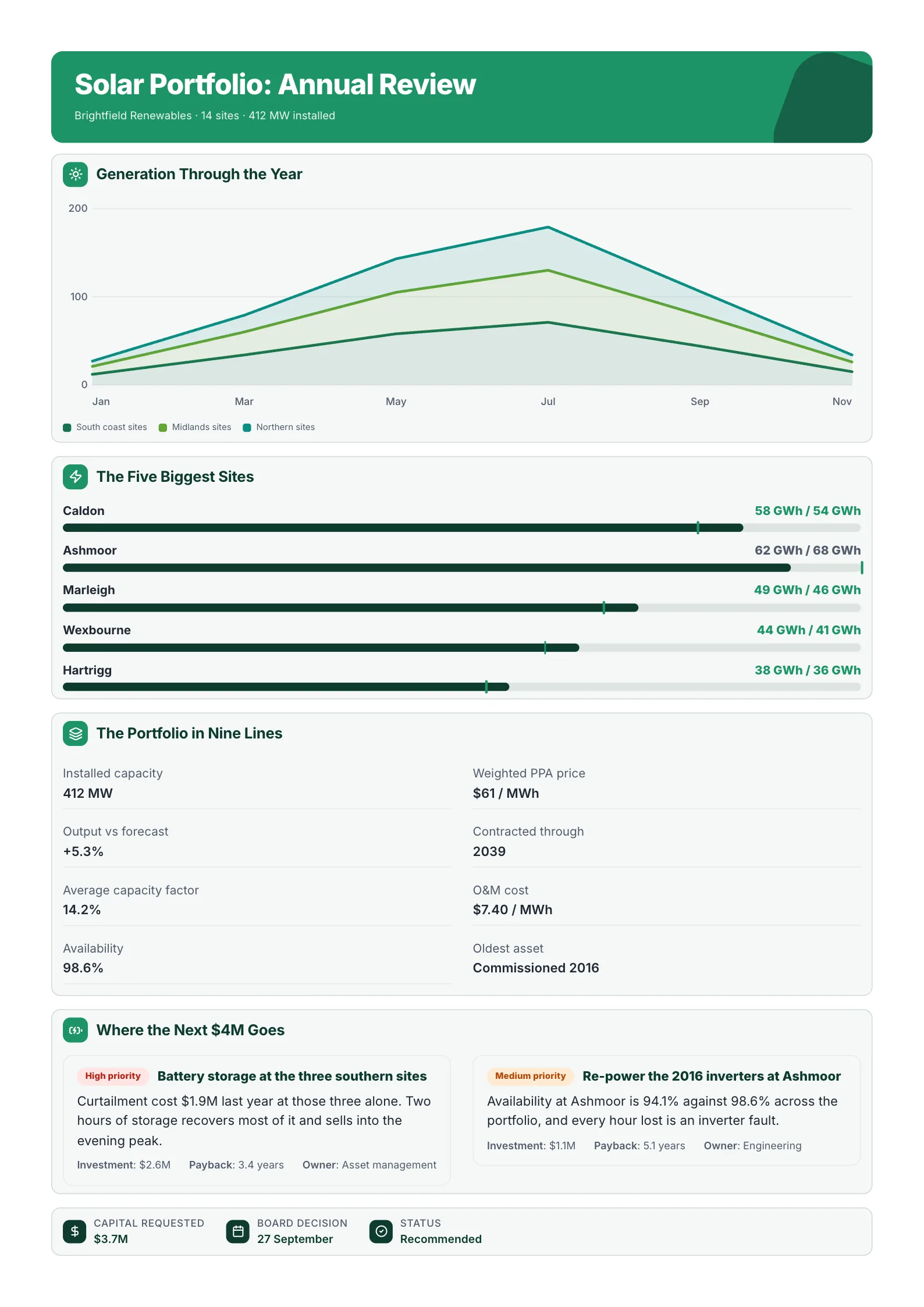Select the Northern sites legend swatch
This screenshot has height=1307, width=924.
click(x=247, y=428)
